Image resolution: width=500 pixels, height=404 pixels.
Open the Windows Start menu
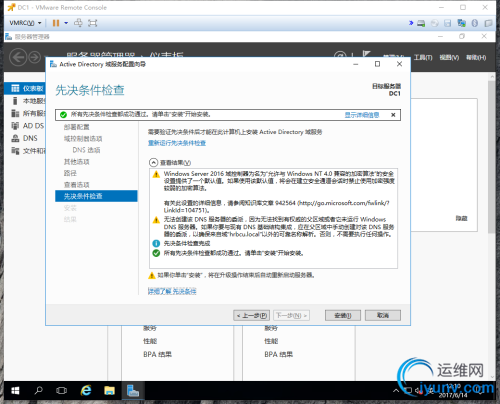click(x=15, y=391)
